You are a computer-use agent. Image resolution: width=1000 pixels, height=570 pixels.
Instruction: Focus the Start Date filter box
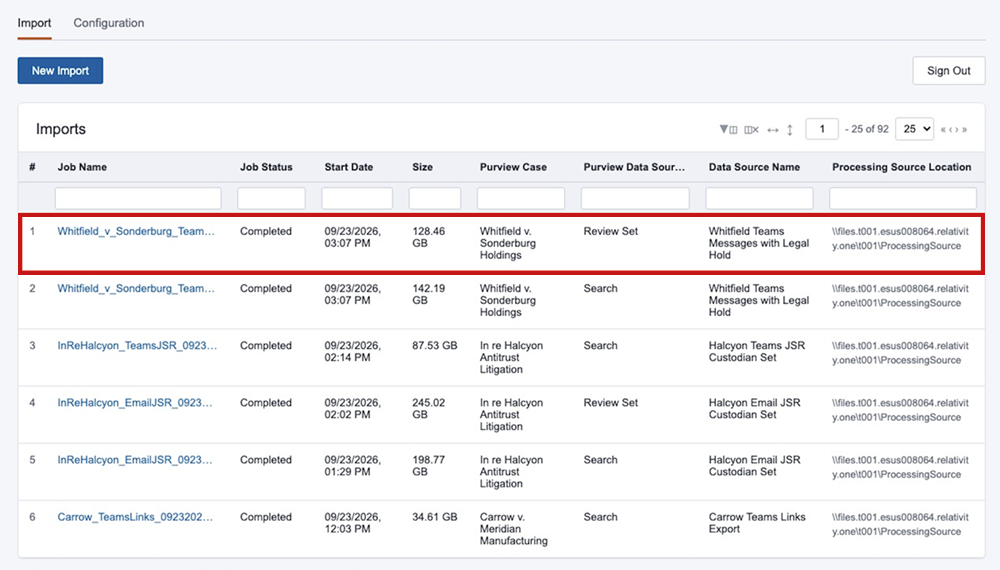pyautogui.click(x=357, y=198)
